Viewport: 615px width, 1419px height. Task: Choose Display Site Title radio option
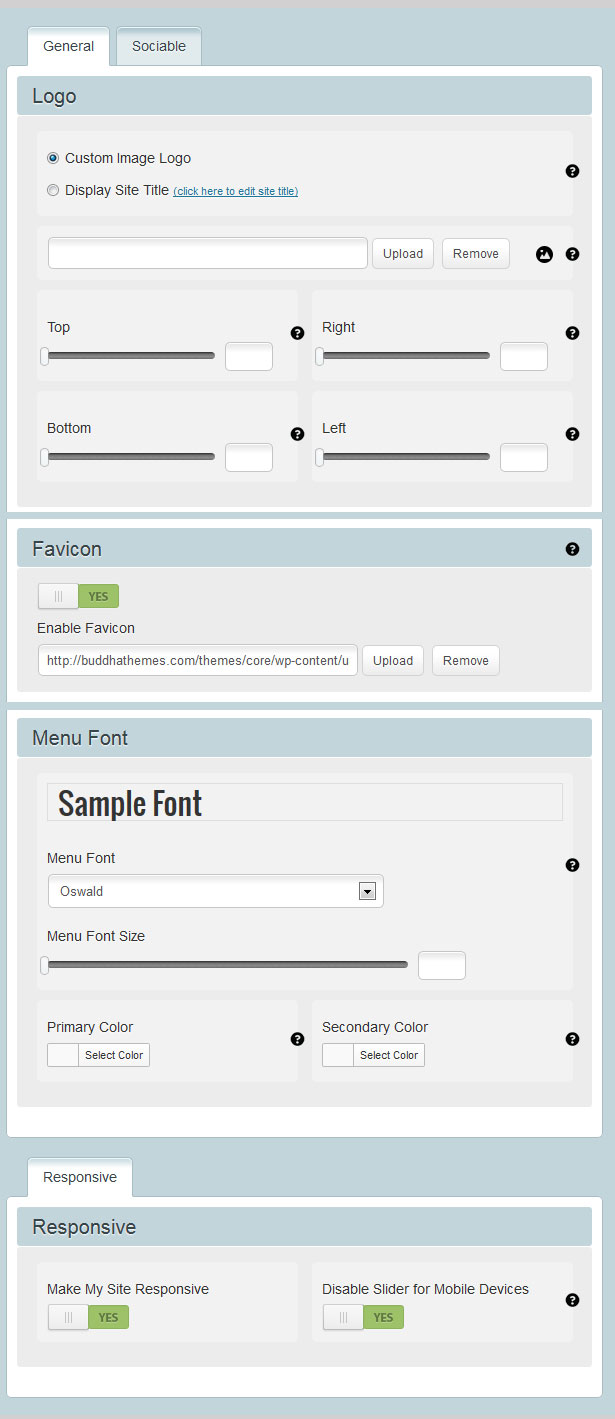click(53, 190)
